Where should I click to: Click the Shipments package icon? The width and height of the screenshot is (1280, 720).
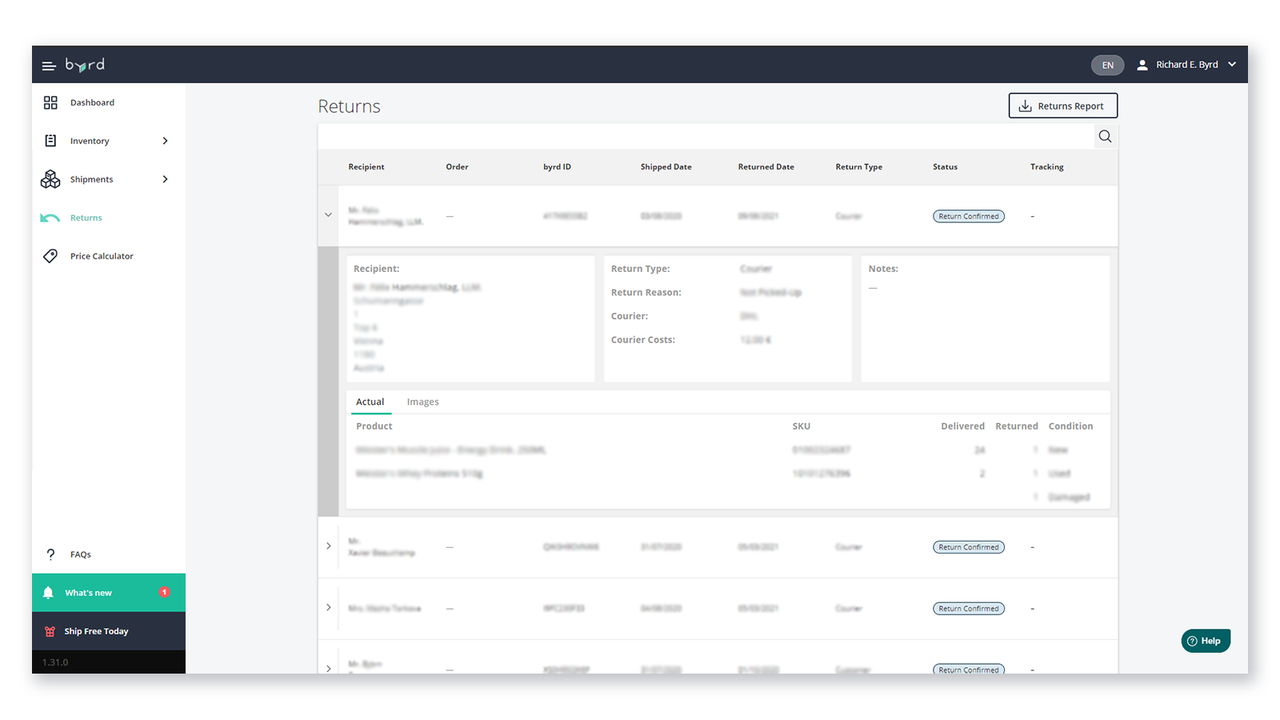pos(51,179)
